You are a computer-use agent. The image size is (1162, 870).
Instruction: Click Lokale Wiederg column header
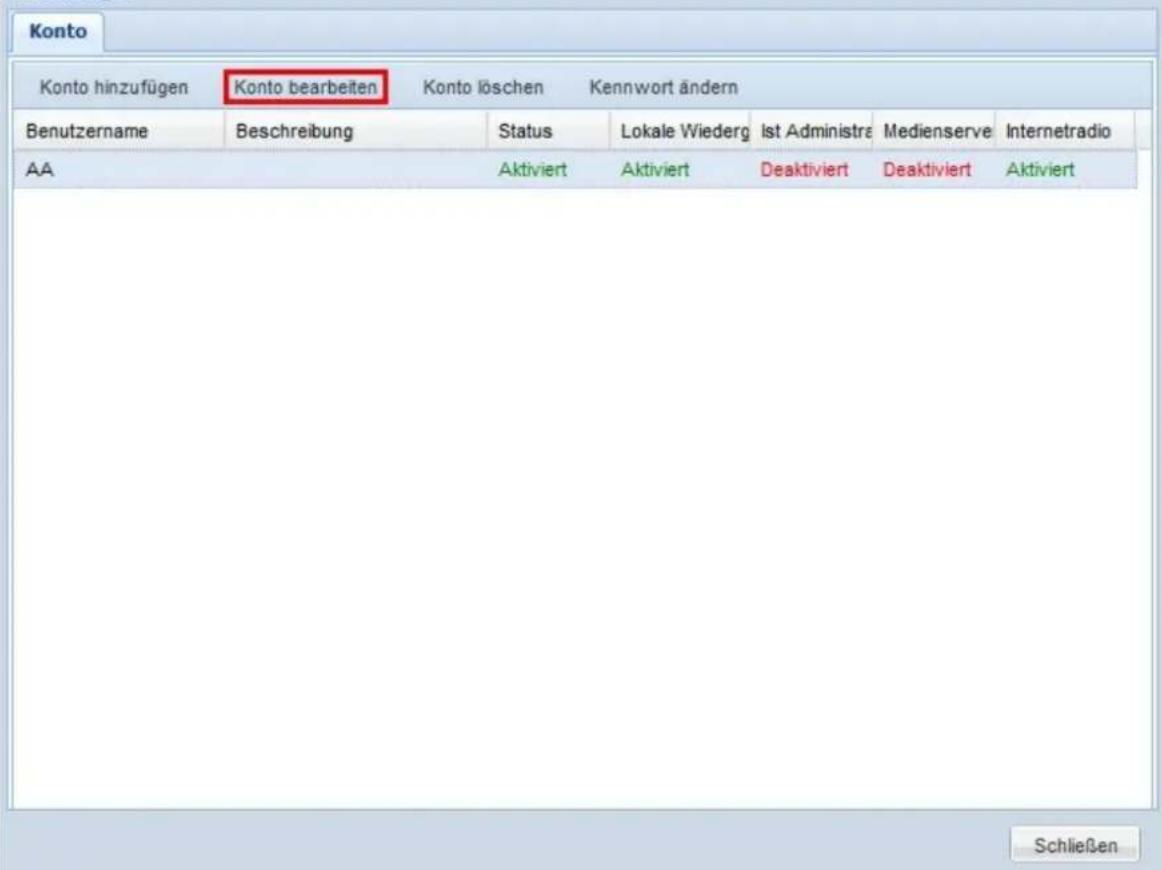(x=680, y=131)
